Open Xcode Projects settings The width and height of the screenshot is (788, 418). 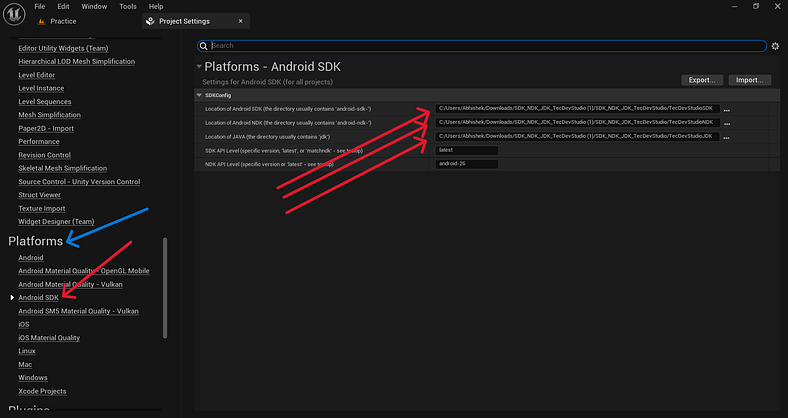(42, 391)
